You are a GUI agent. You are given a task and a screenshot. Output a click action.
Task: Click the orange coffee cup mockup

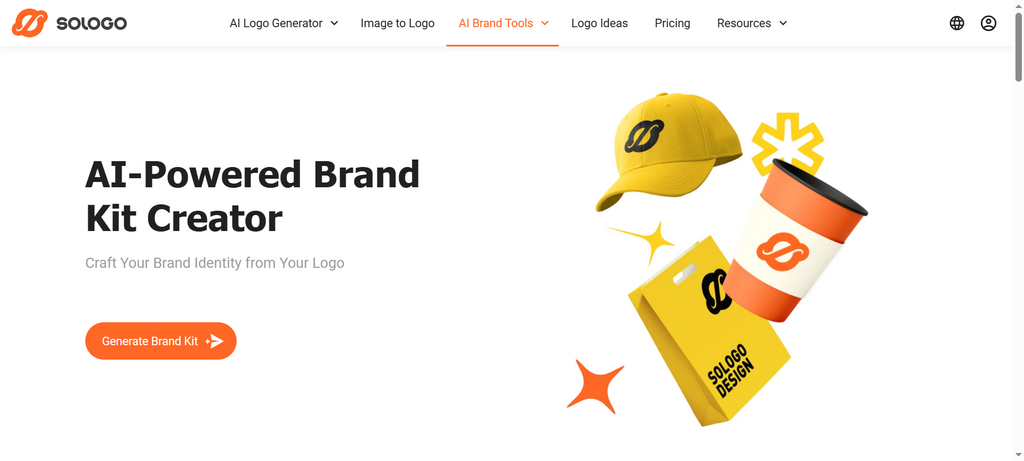[797, 242]
